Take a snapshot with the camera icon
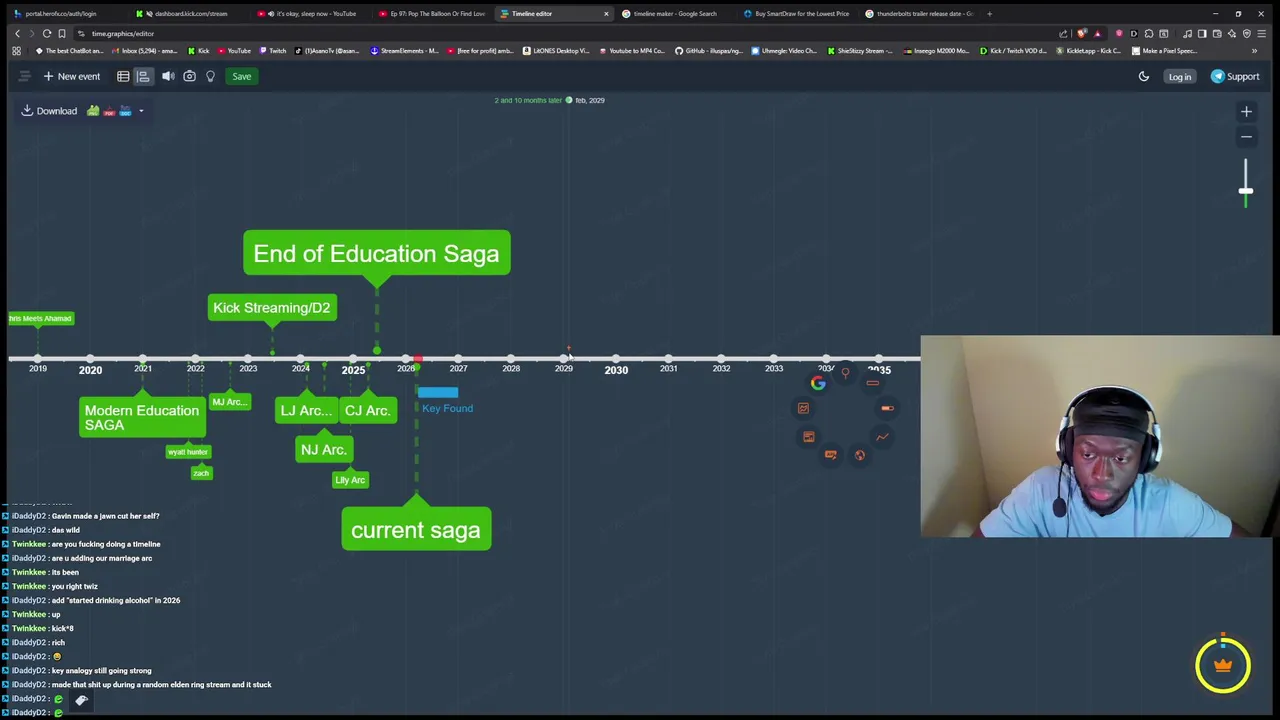 [x=189, y=76]
